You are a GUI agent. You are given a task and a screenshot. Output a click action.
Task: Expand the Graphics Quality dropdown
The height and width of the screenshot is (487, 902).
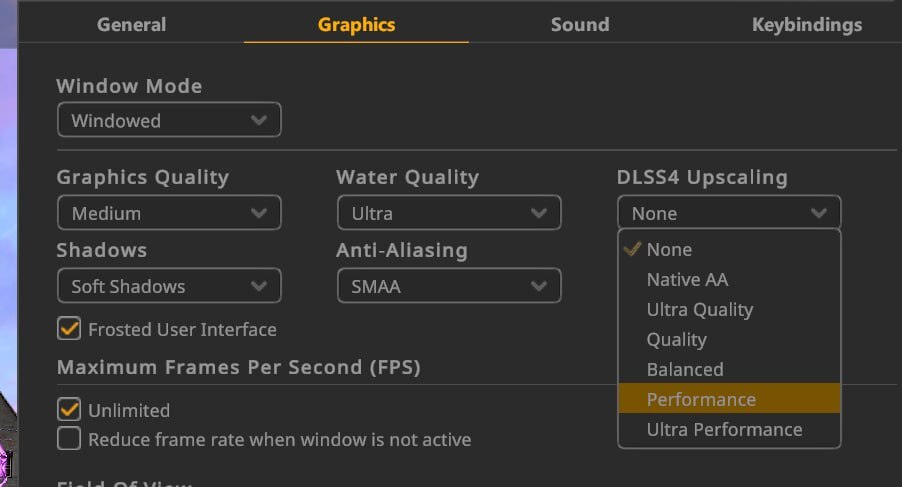[x=169, y=213]
